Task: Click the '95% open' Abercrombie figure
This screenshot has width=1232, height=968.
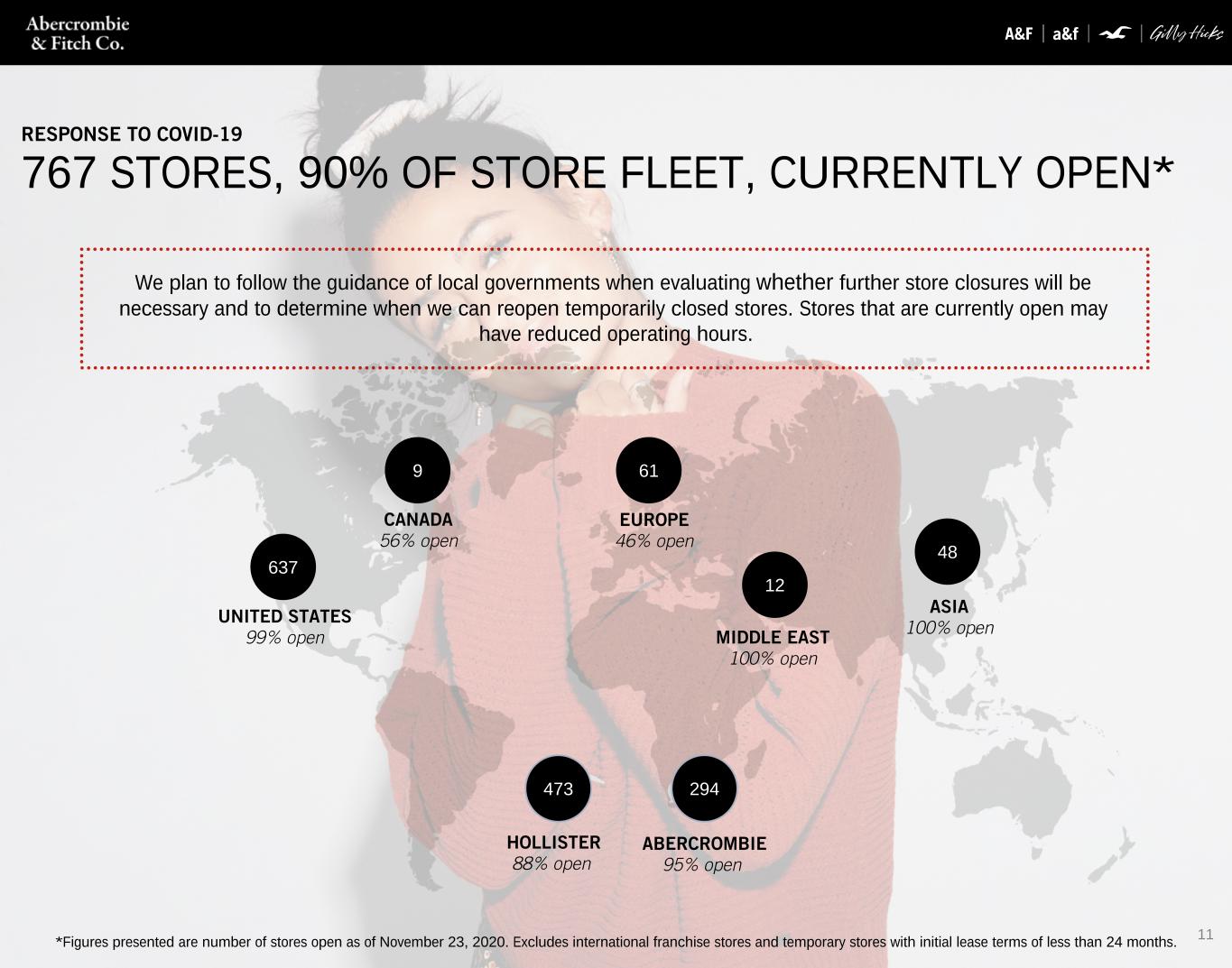Action: pyautogui.click(x=702, y=865)
